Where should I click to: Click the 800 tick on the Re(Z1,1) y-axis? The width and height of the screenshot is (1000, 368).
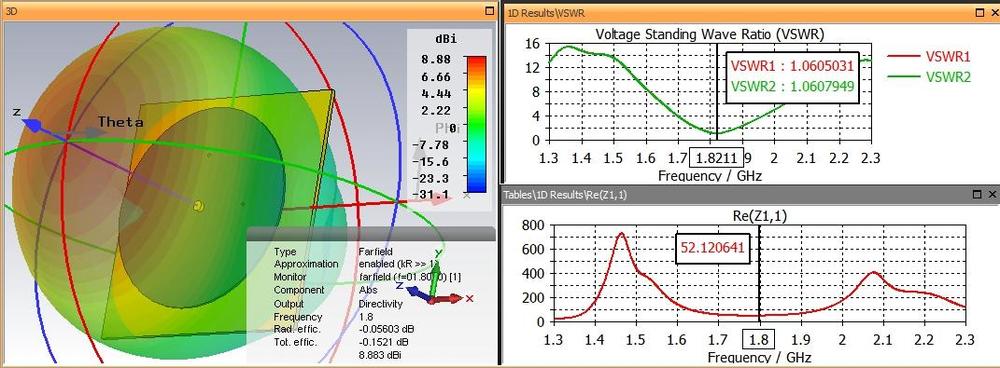pyautogui.click(x=532, y=224)
